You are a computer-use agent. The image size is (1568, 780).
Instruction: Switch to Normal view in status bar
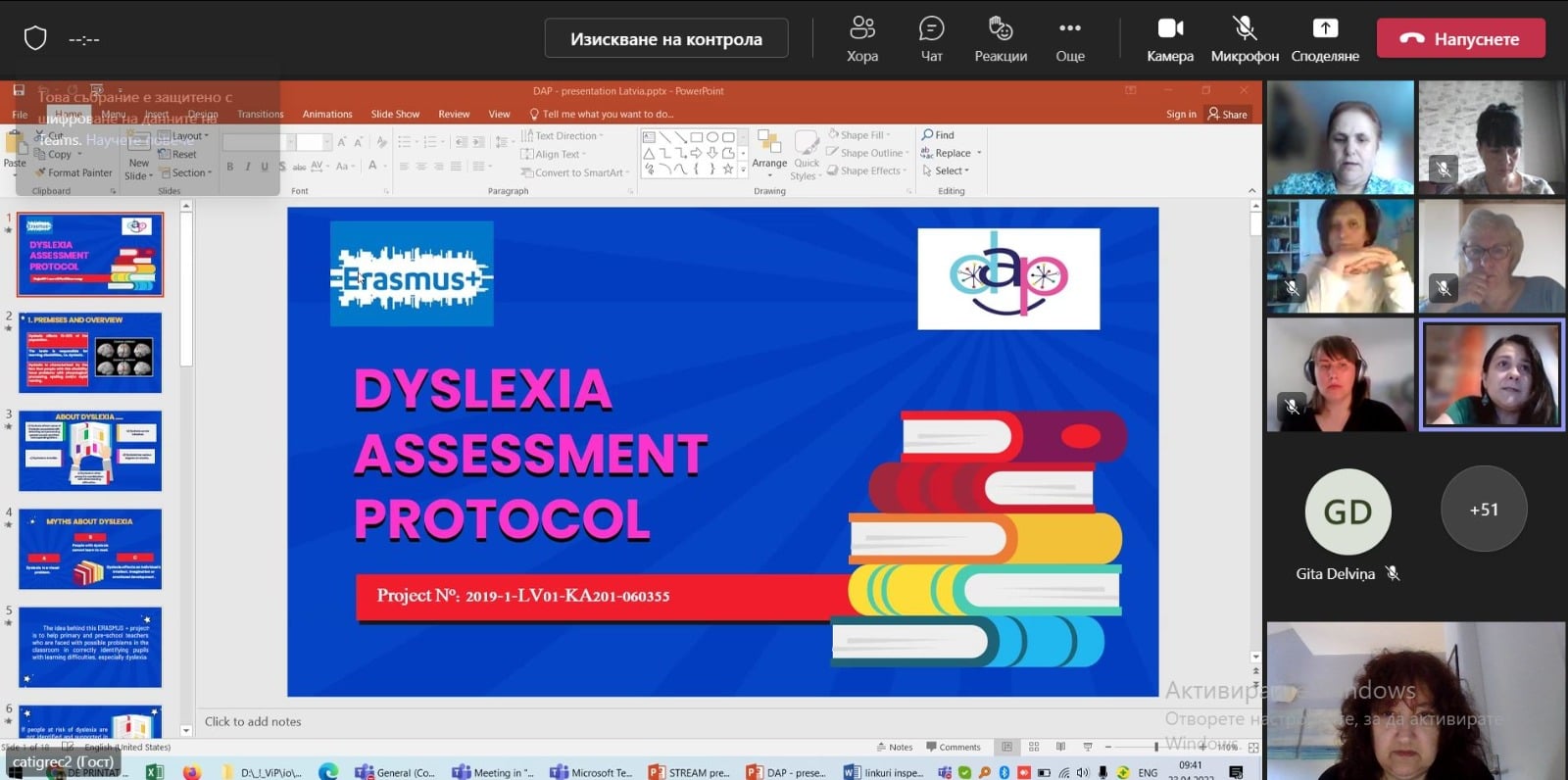coord(1006,748)
